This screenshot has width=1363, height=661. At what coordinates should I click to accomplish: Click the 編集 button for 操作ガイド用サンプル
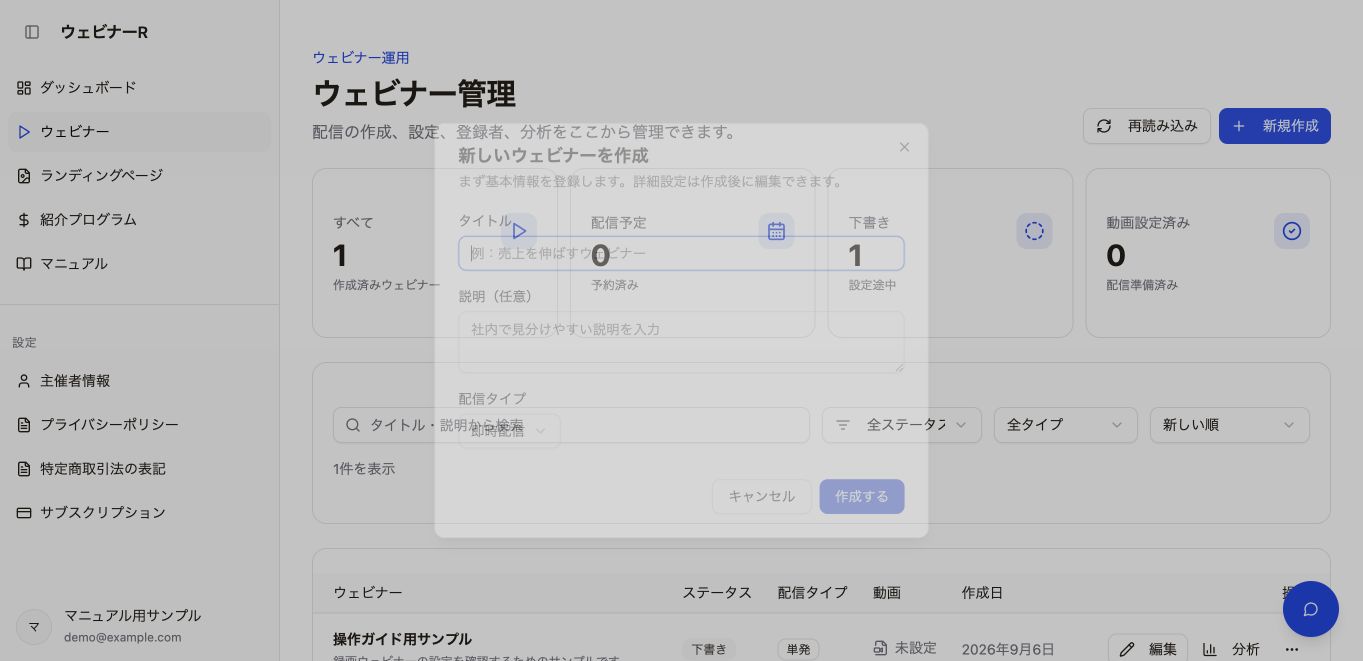point(1148,649)
